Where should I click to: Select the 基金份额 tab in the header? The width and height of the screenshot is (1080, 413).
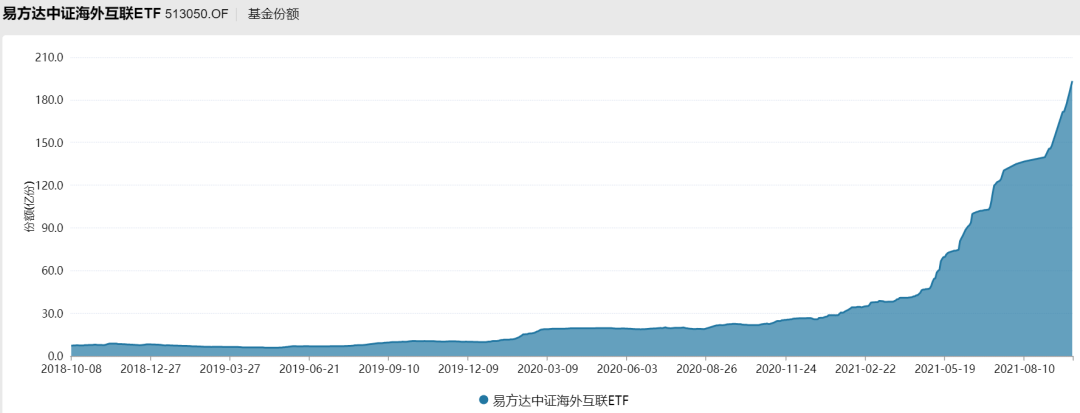pos(273,14)
